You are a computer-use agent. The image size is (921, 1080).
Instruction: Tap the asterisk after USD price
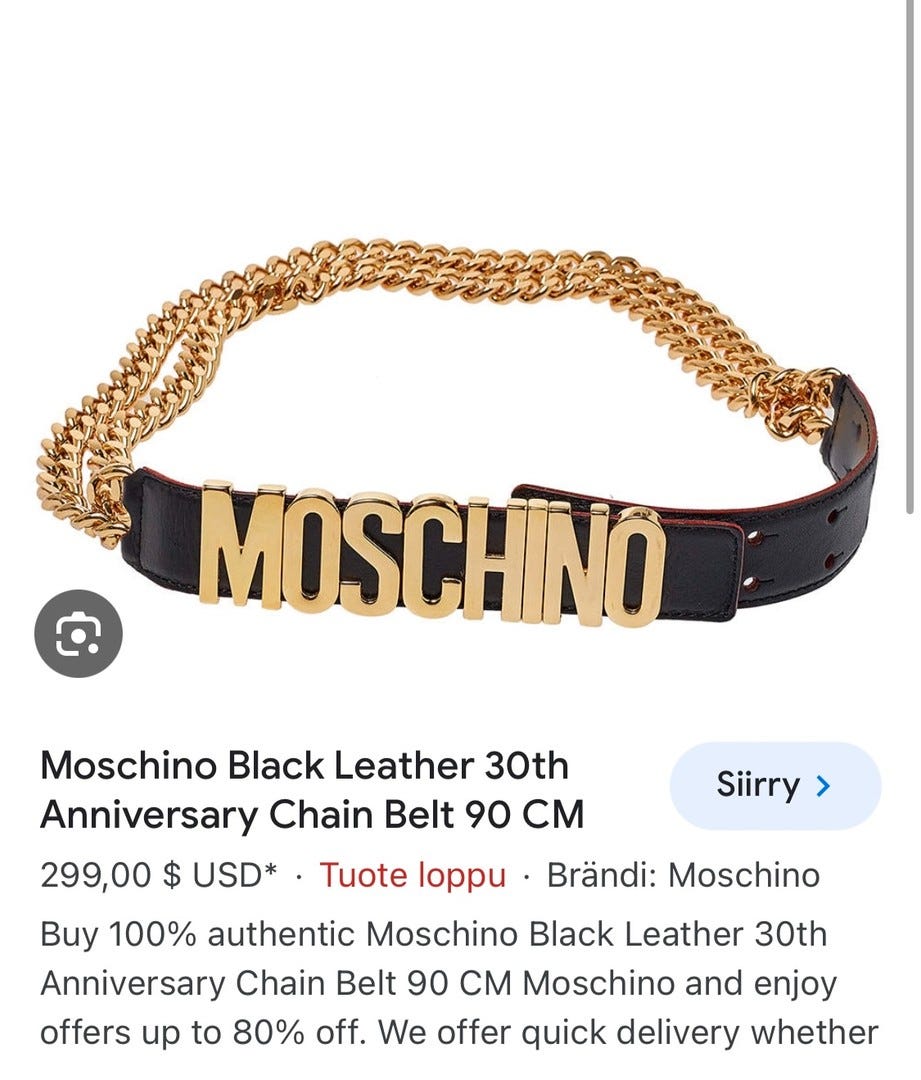point(270,871)
